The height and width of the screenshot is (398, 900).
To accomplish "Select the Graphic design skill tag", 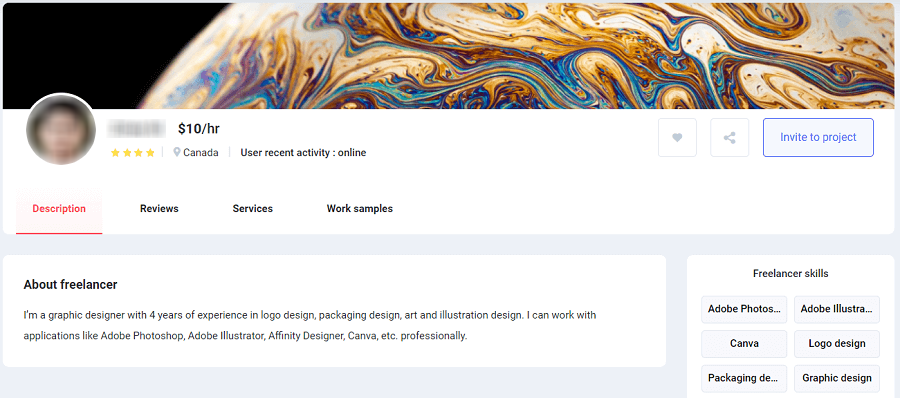I will click(836, 378).
